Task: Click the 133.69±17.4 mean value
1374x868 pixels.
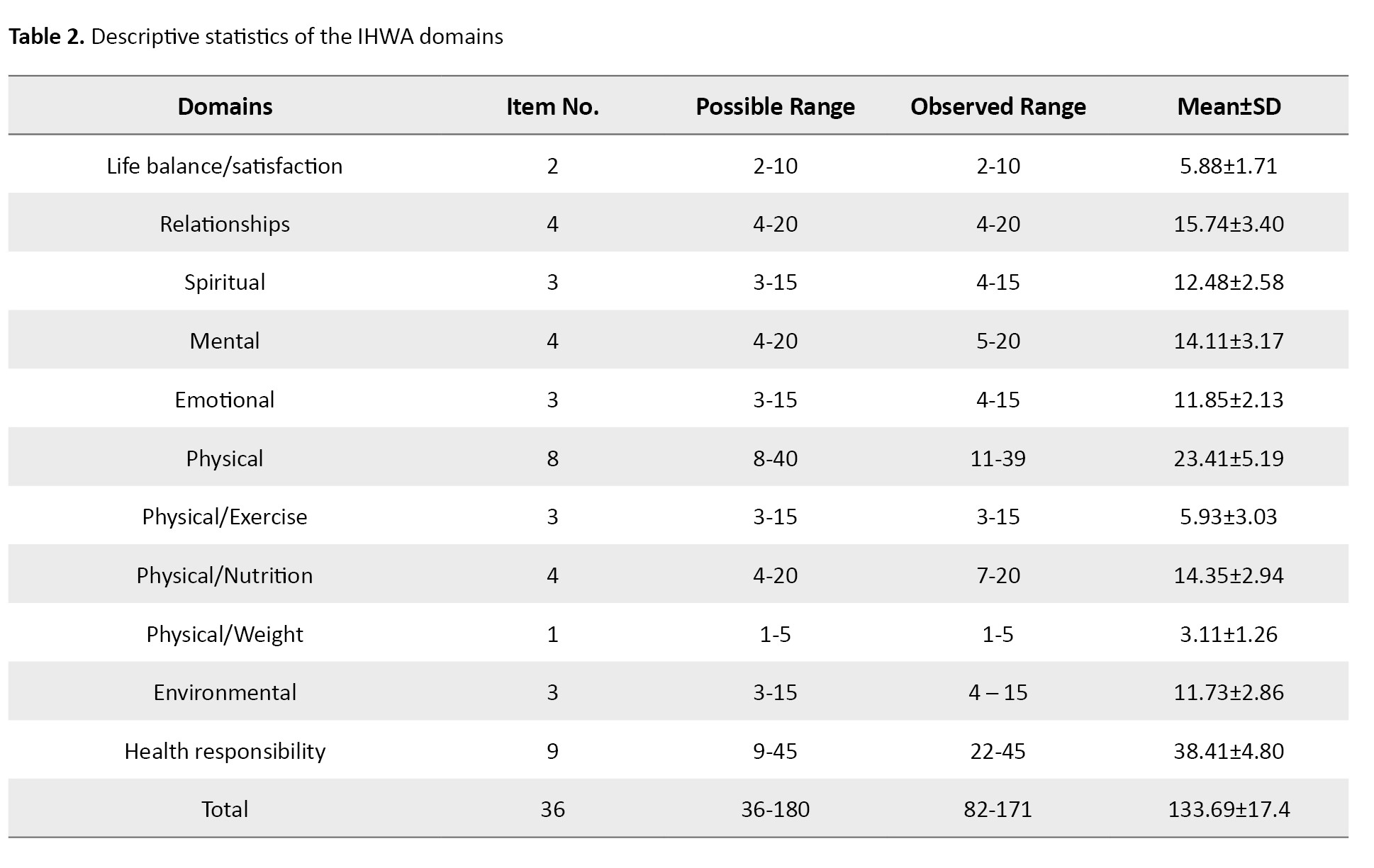Action: 1229,809
